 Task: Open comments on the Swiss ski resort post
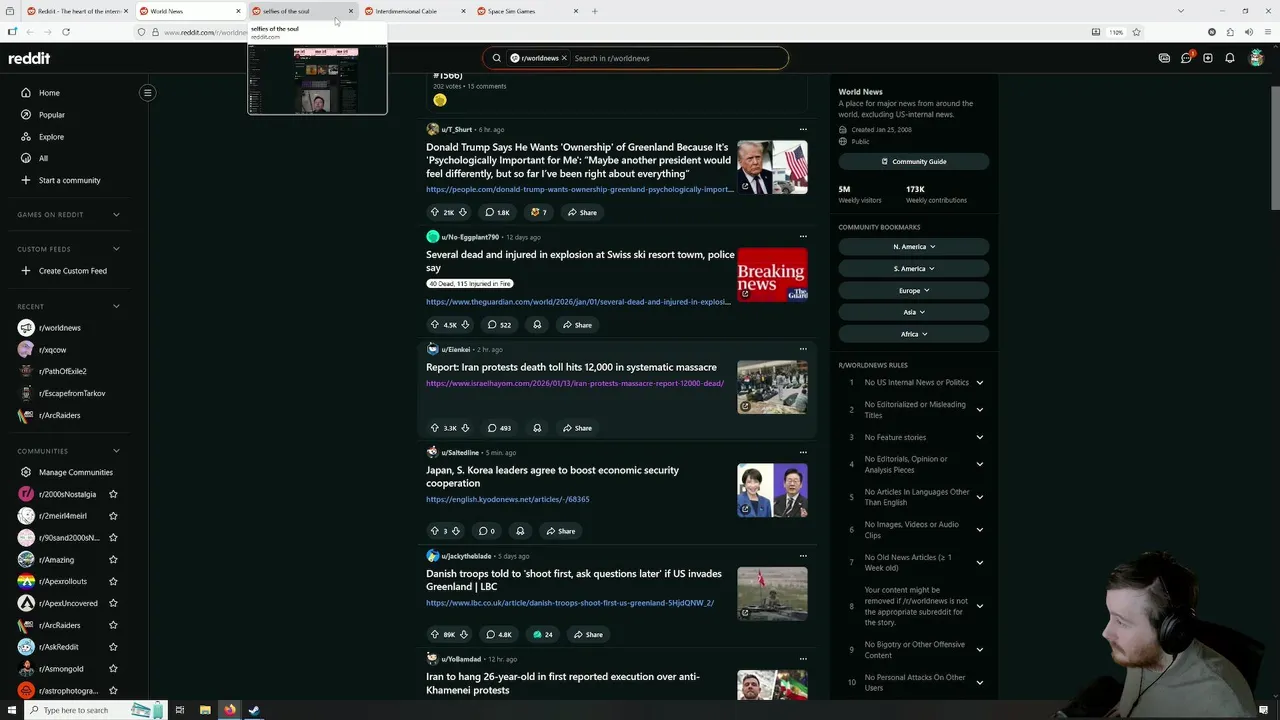coord(498,325)
